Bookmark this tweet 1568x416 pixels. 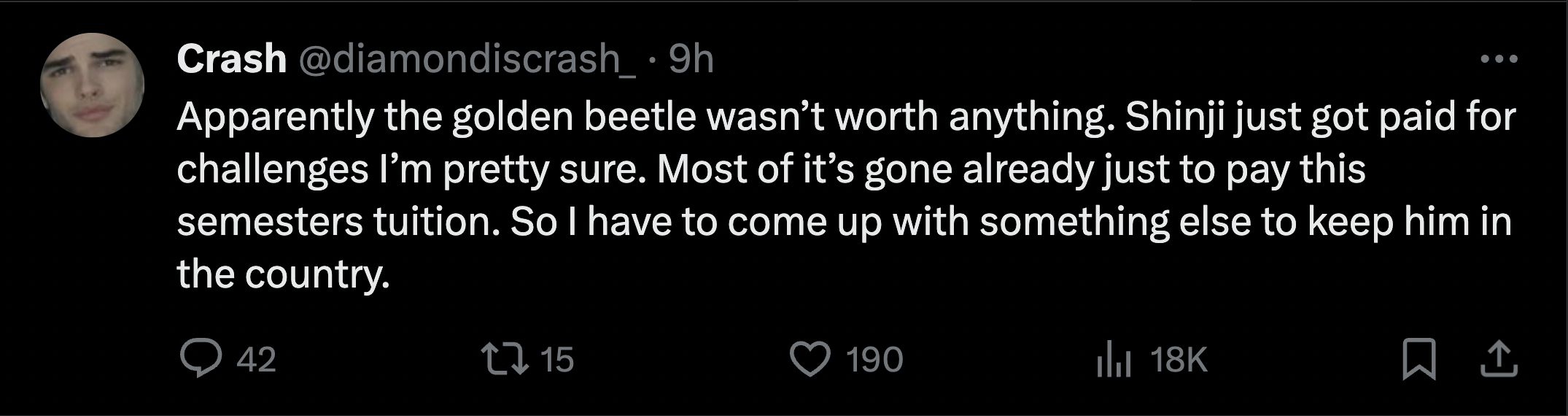pyautogui.click(x=1418, y=359)
